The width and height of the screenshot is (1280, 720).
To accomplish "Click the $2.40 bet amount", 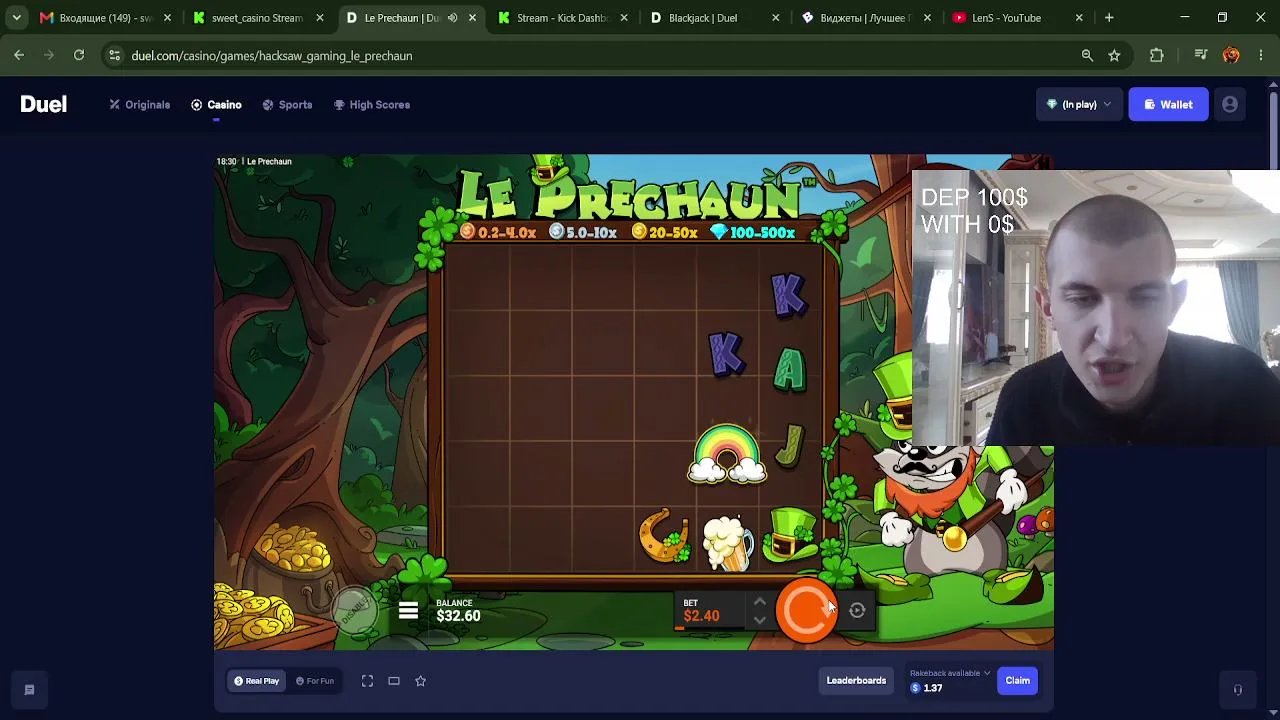I will click(x=701, y=616).
